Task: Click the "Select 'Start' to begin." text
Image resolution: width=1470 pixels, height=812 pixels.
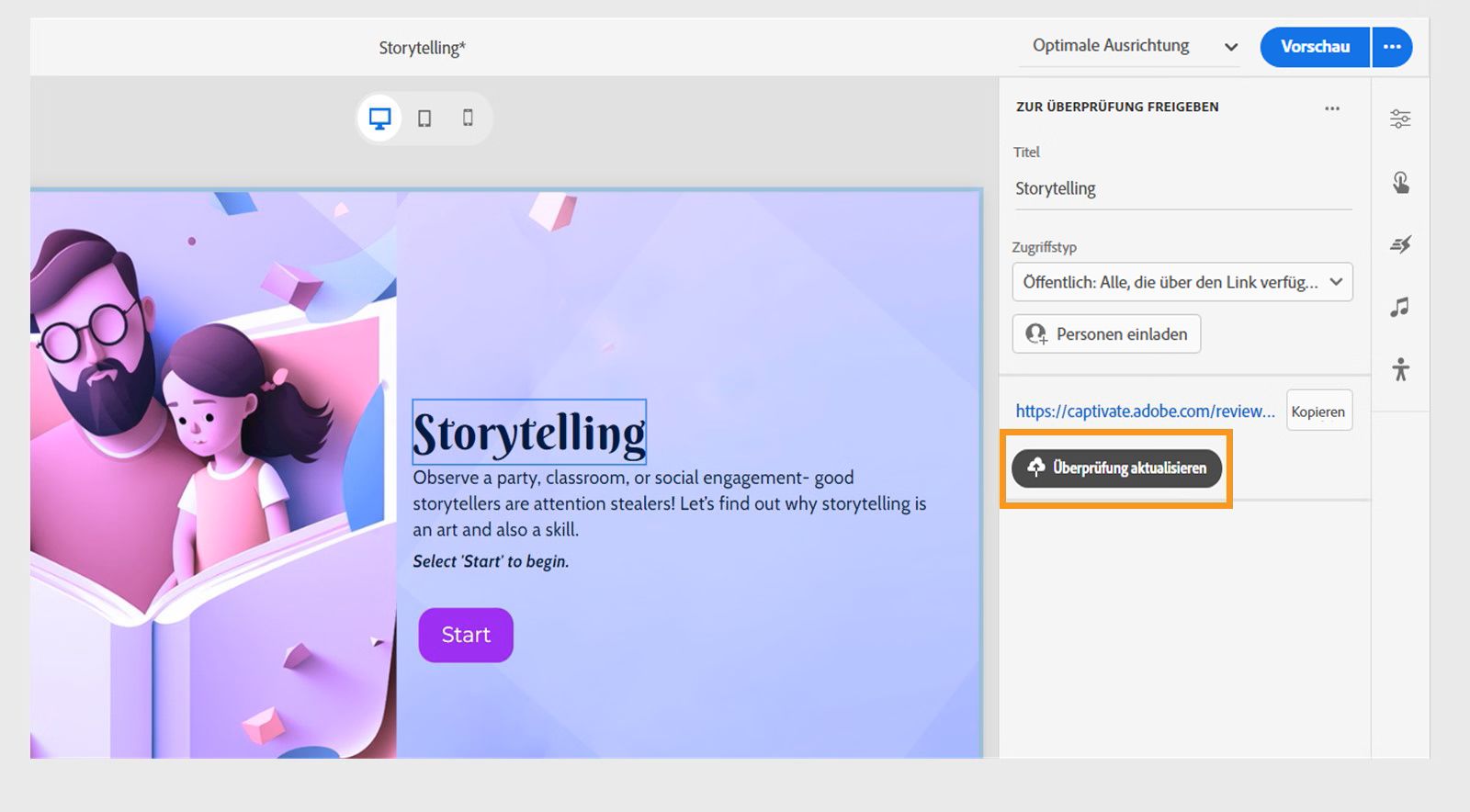Action: click(491, 561)
